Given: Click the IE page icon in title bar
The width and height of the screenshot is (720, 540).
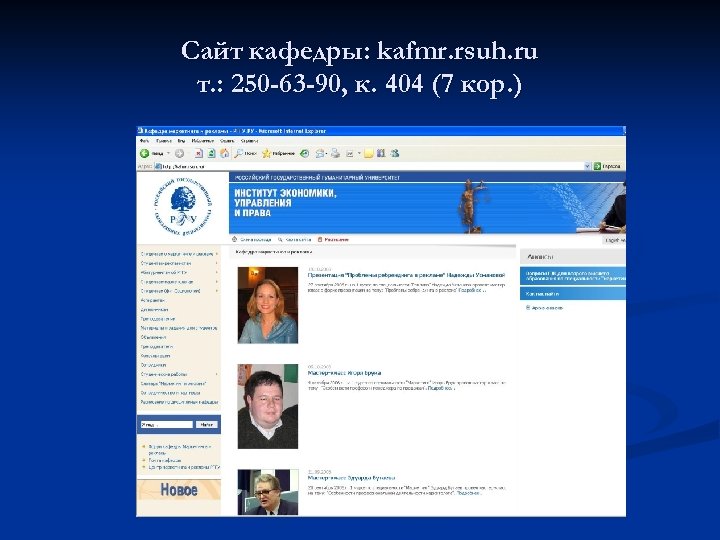Looking at the screenshot, I should (x=141, y=131).
